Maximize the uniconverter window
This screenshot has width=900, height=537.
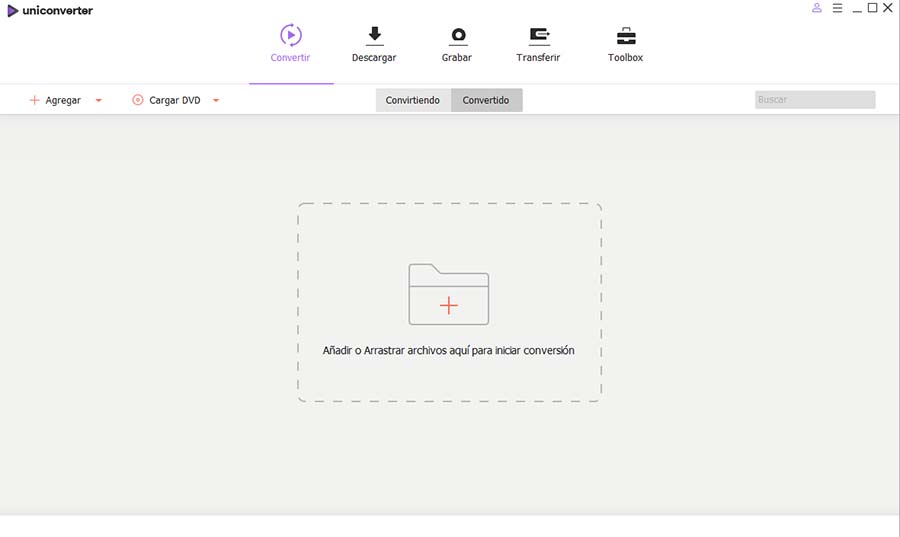coord(872,7)
